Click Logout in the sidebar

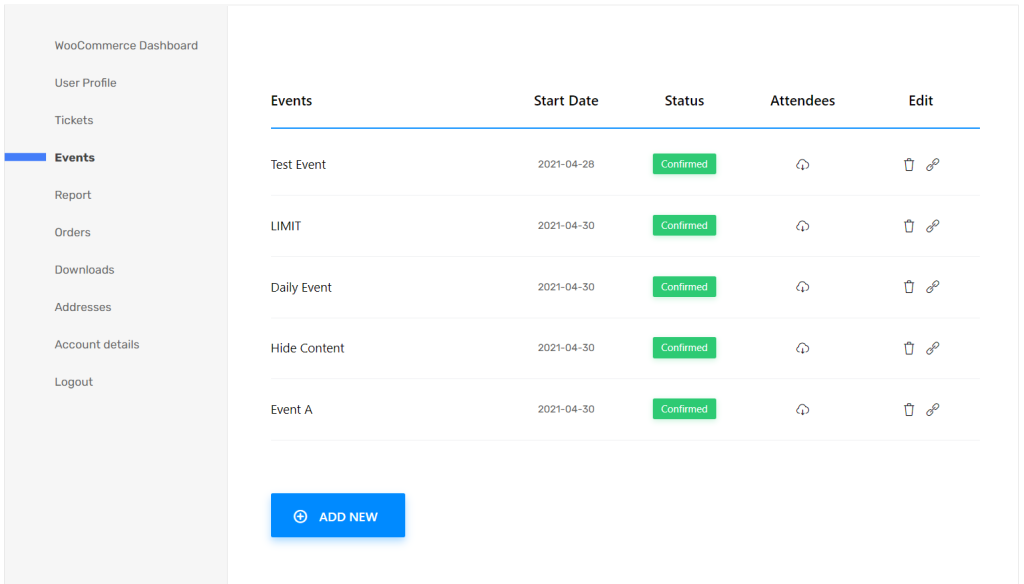point(72,381)
